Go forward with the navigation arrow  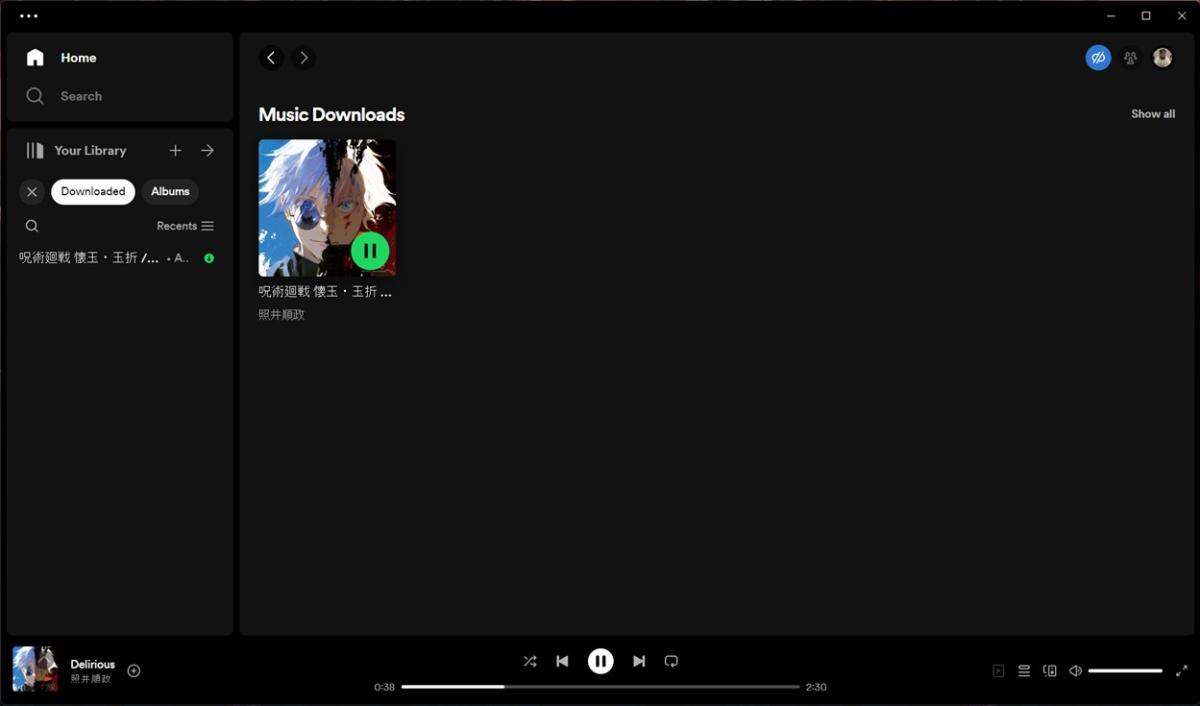303,57
